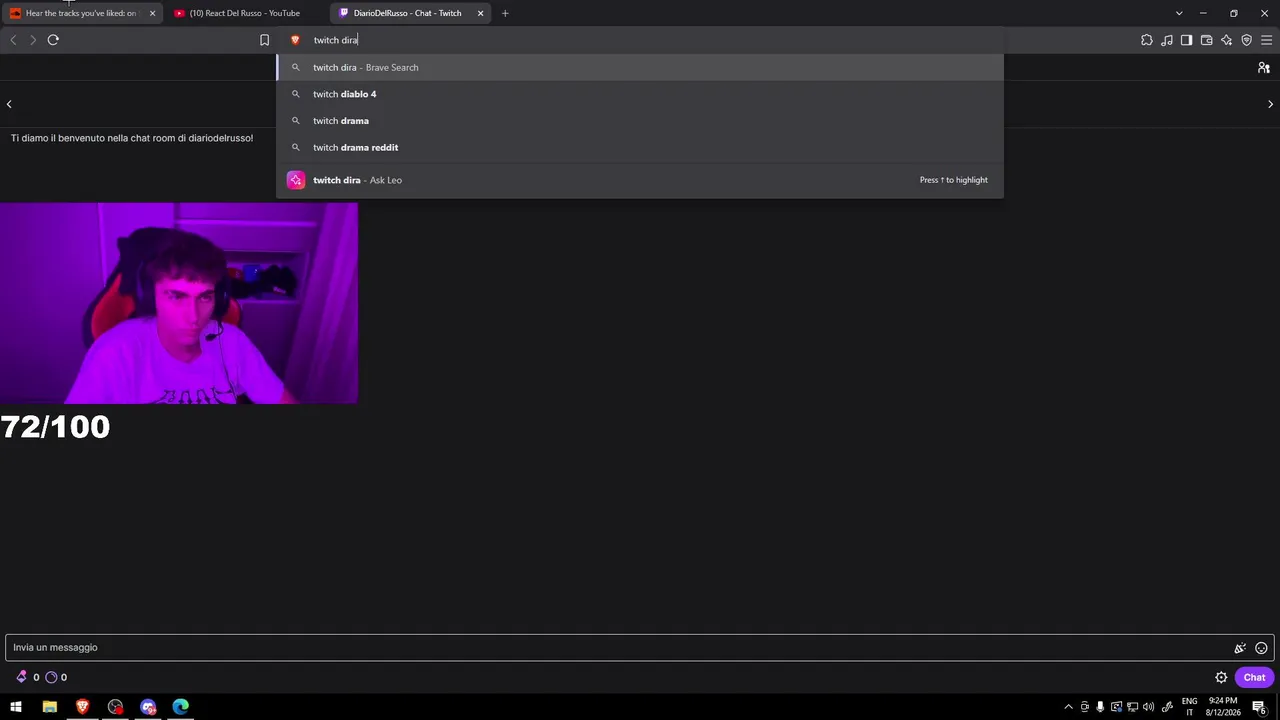Expand the right chevron in chat header
This screenshot has width=1280, height=720.
(1270, 104)
